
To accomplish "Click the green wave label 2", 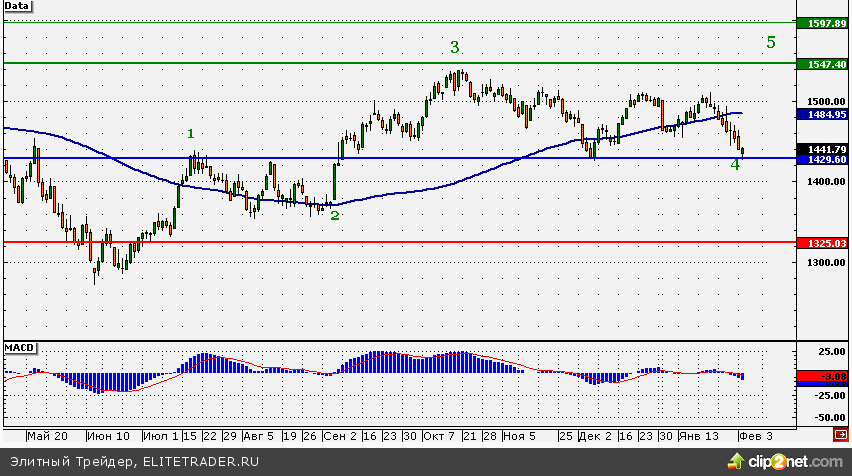I will tap(335, 215).
